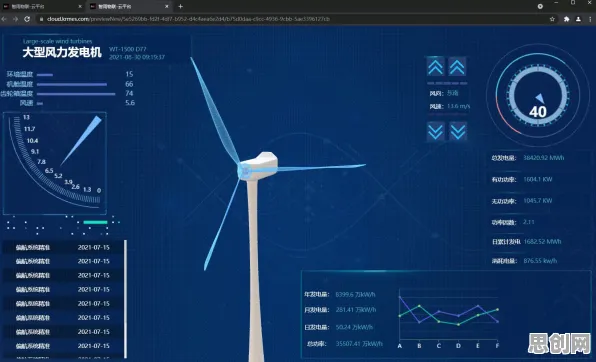Maximize the browser window
The width and height of the screenshot is (596, 362).
pos(573,3)
